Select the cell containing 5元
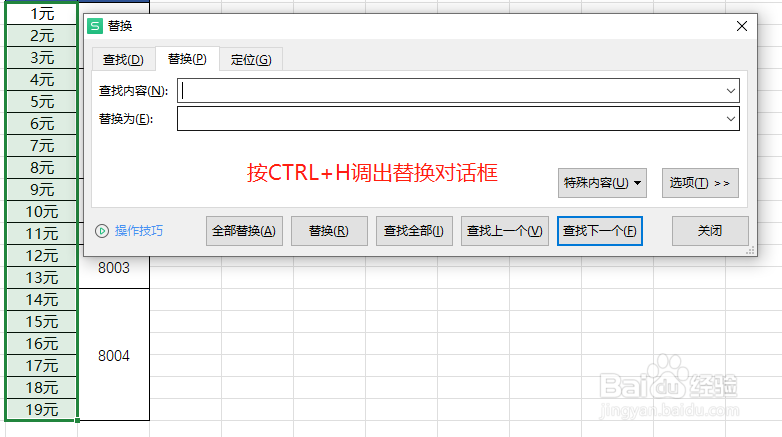Screen dimensions: 782x437 pyautogui.click(x=42, y=102)
